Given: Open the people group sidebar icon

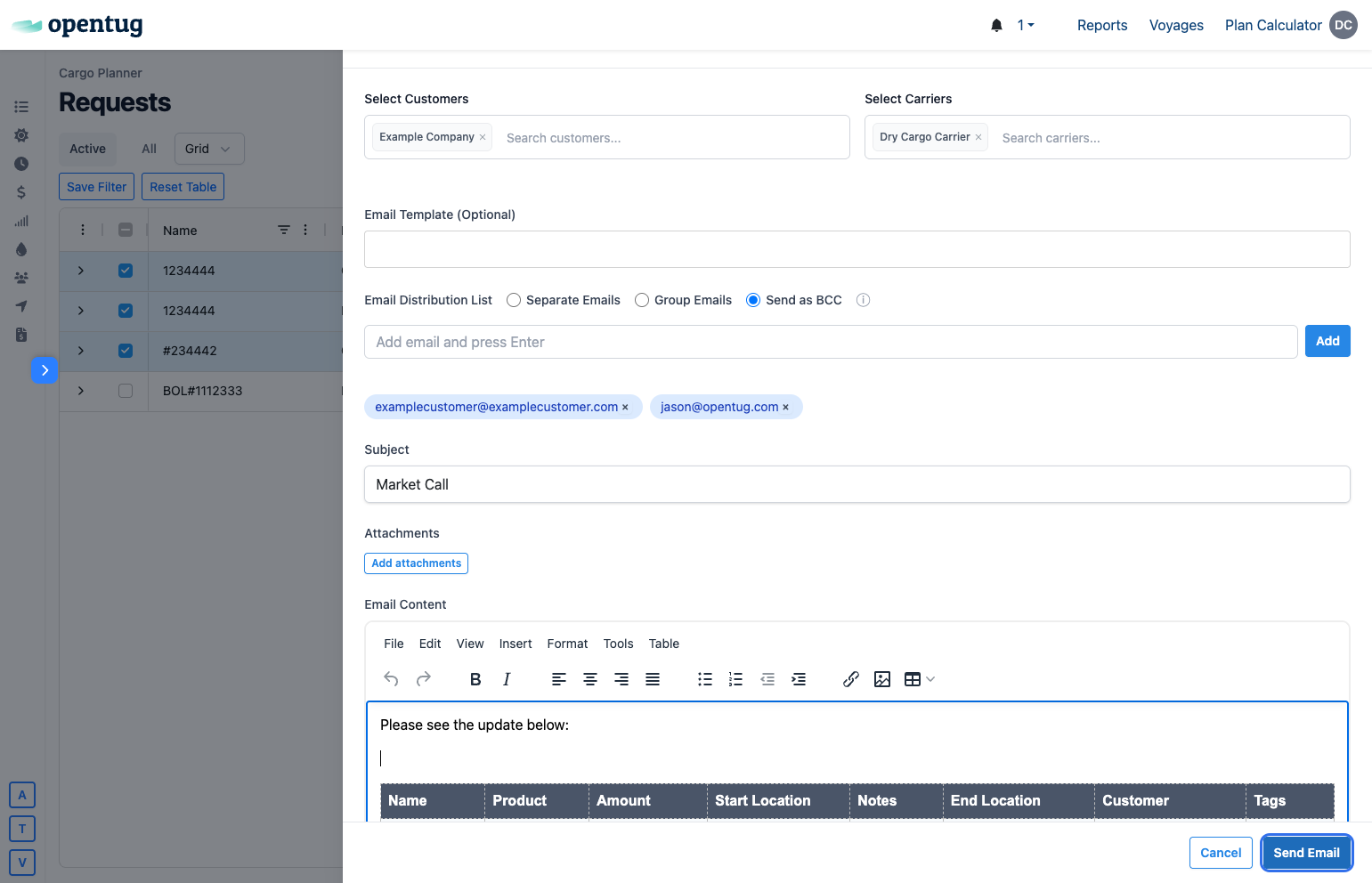Looking at the screenshot, I should [x=21, y=278].
